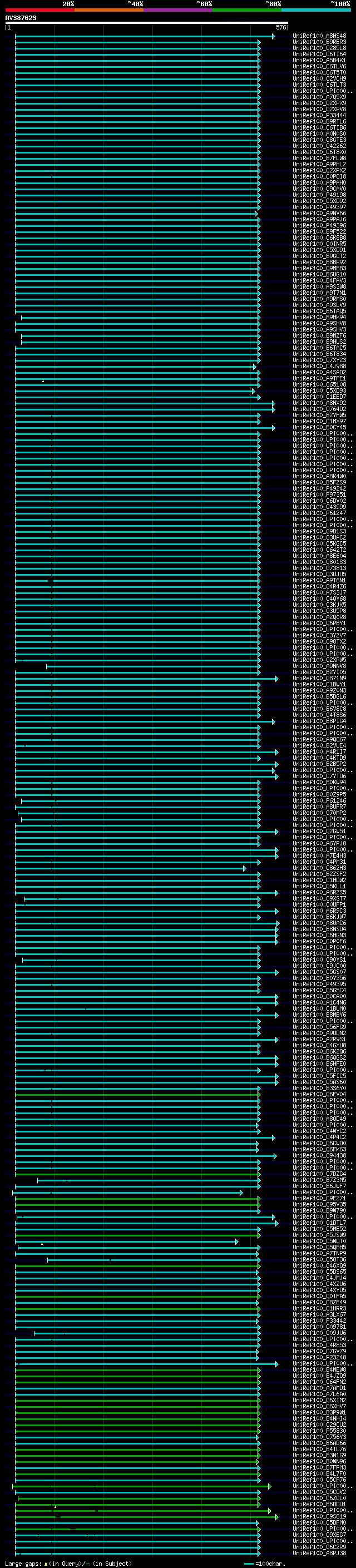Select the UniRef100_B9F522 label
The width and height of the screenshot is (356, 1568).
tap(319, 232)
